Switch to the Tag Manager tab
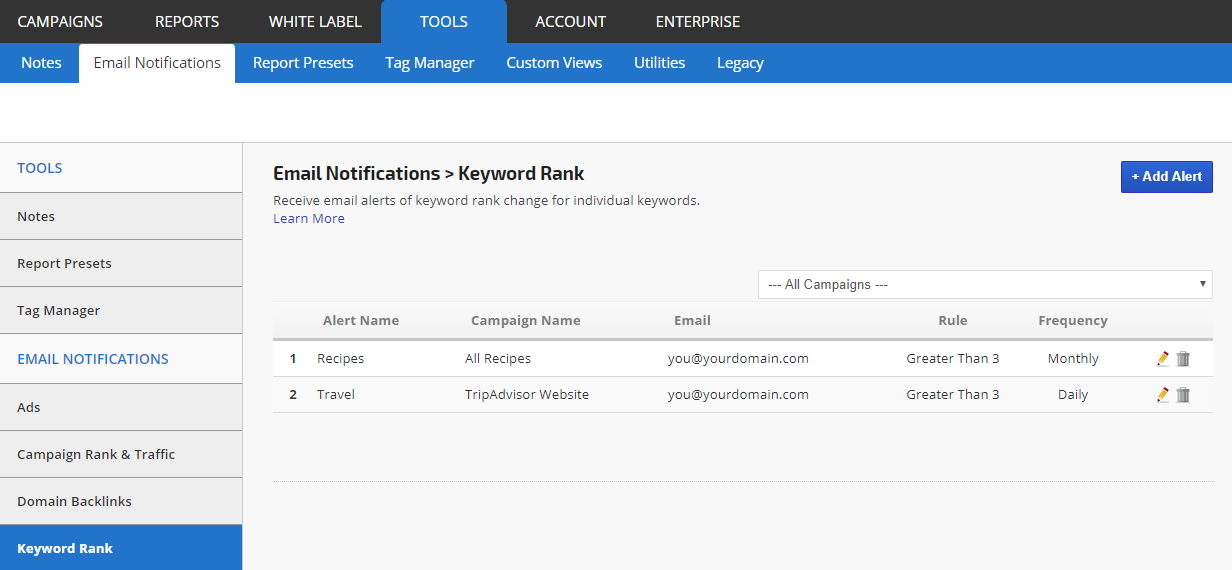1232x570 pixels. coord(430,63)
